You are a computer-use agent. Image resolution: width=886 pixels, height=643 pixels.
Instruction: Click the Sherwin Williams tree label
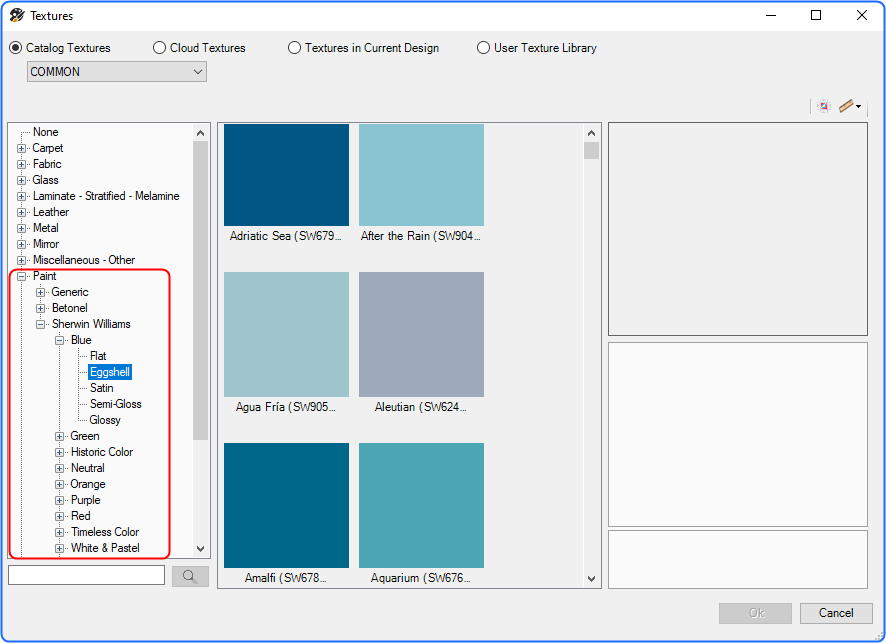coord(91,324)
